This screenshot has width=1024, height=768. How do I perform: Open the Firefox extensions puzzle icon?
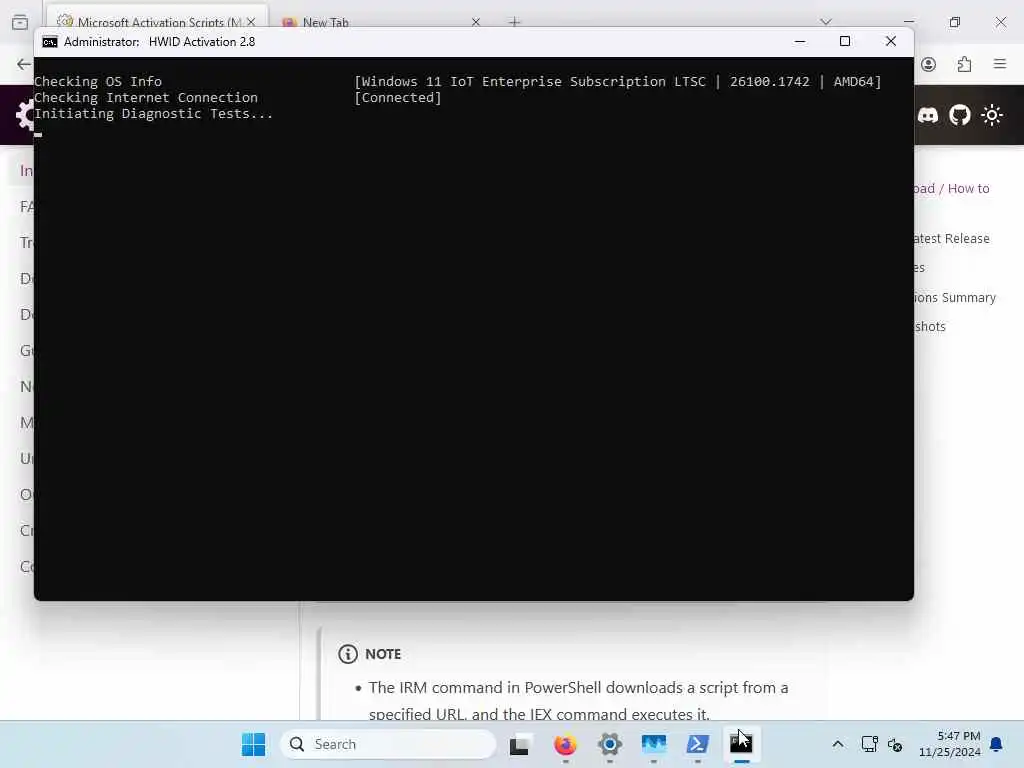pos(964,64)
